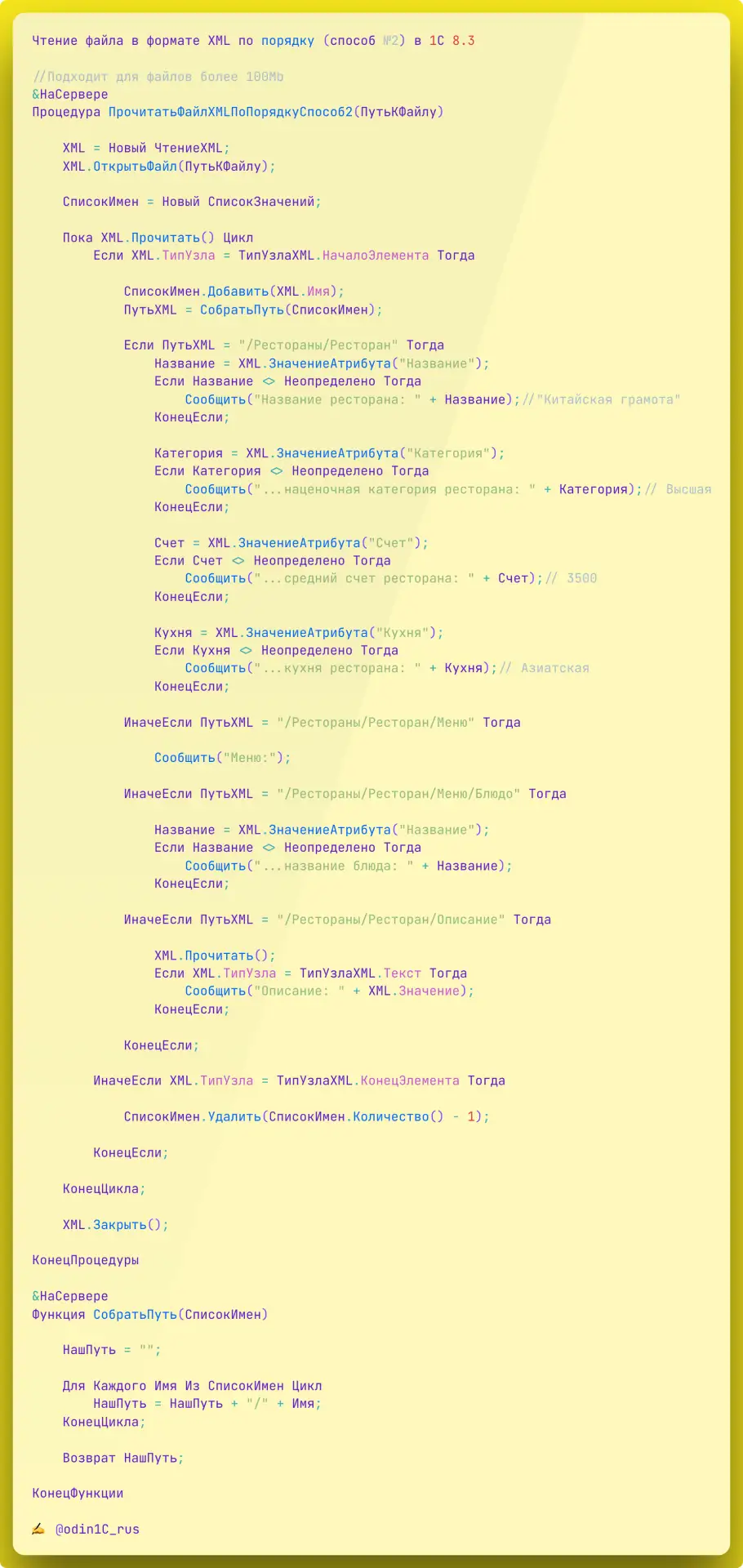Screen dimensions: 743x1568
Task: Select the 3500 comment value
Action: [x=581, y=578]
